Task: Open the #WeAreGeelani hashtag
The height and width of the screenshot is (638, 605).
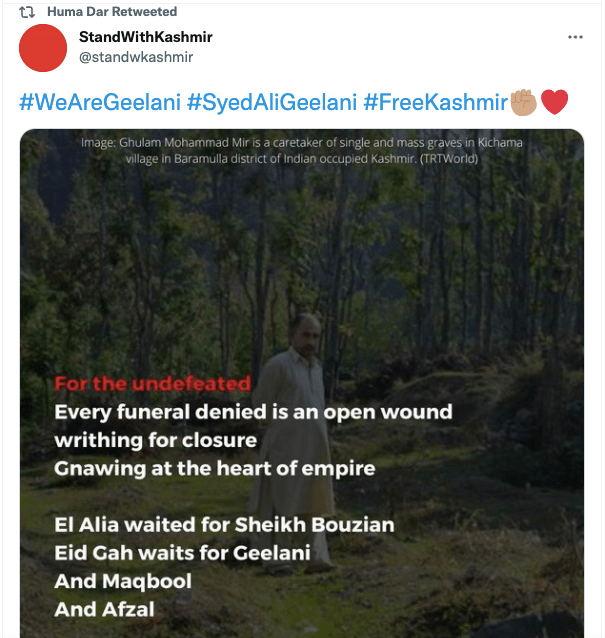Action: click(x=97, y=101)
